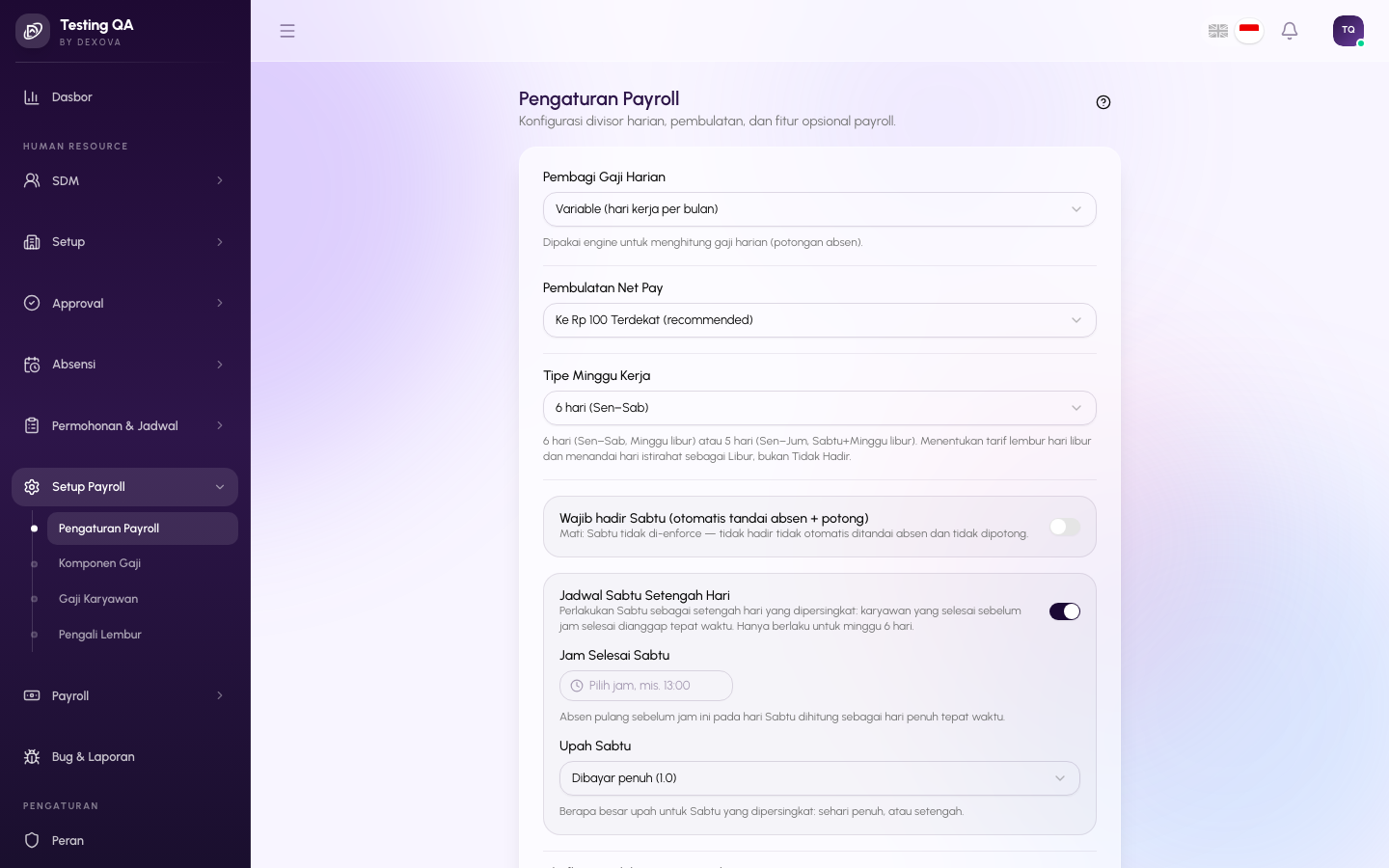
Task: Open Gaji Karyawan submenu item
Action: pyautogui.click(x=143, y=599)
